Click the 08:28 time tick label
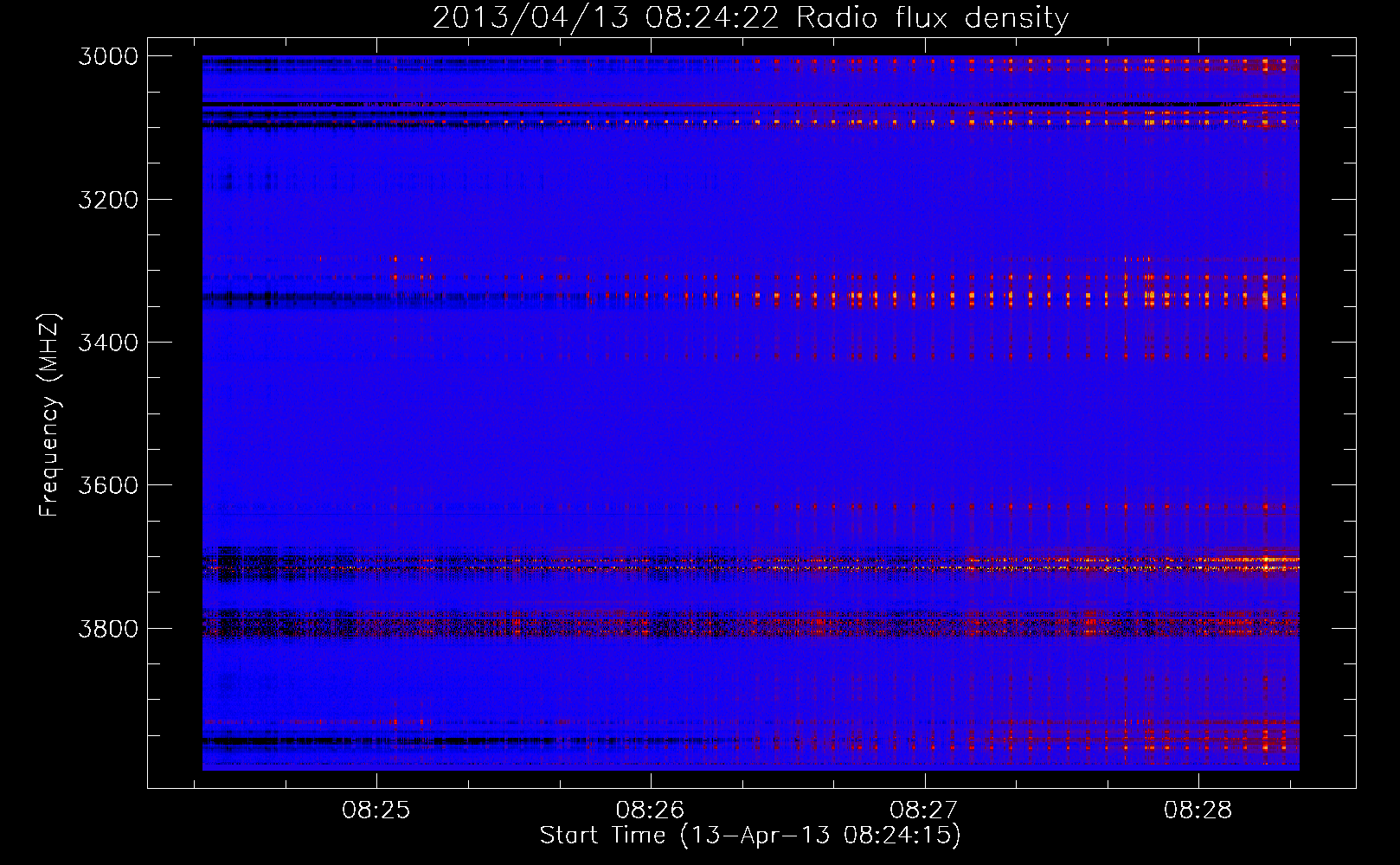This screenshot has width=1400, height=865. coord(1198,811)
